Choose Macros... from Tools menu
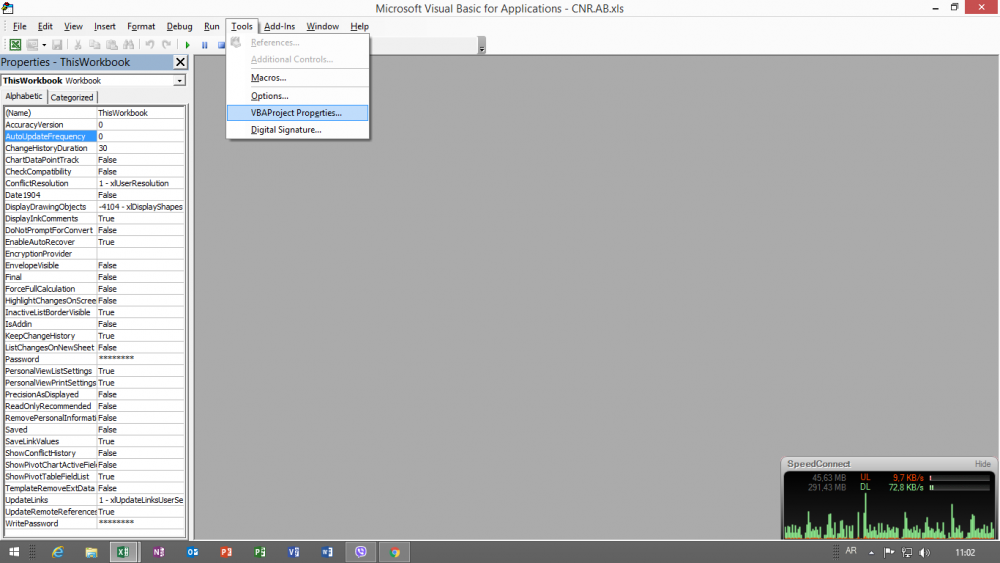Screen dimensions: 1000x563 [298, 78]
